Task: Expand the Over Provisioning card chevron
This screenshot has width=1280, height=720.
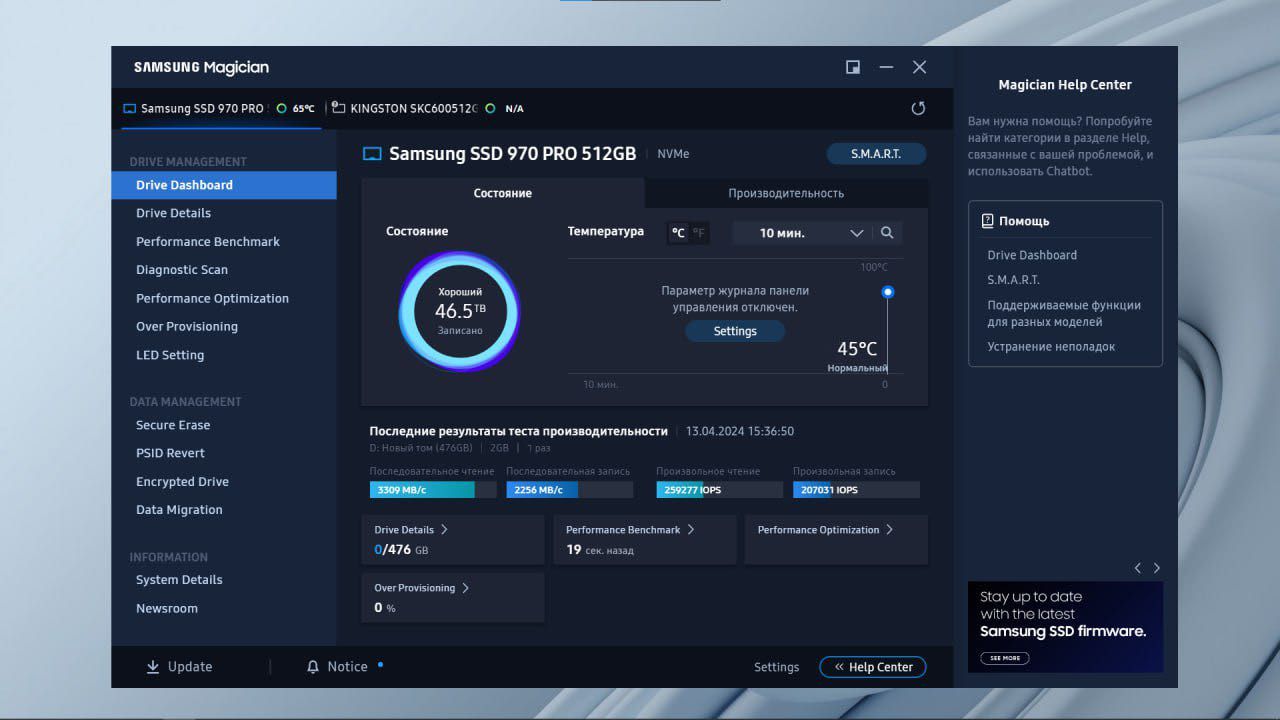Action: tap(465, 588)
